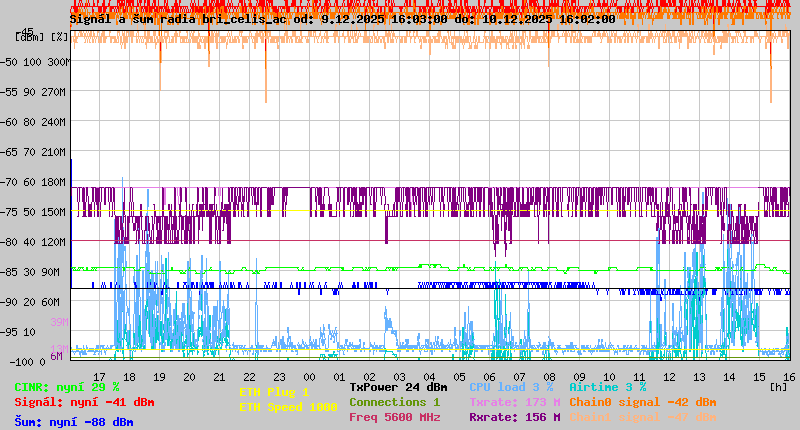This screenshot has width=800, height=430.
Task: Click hour '21' on the time axis
Action: 219,377
